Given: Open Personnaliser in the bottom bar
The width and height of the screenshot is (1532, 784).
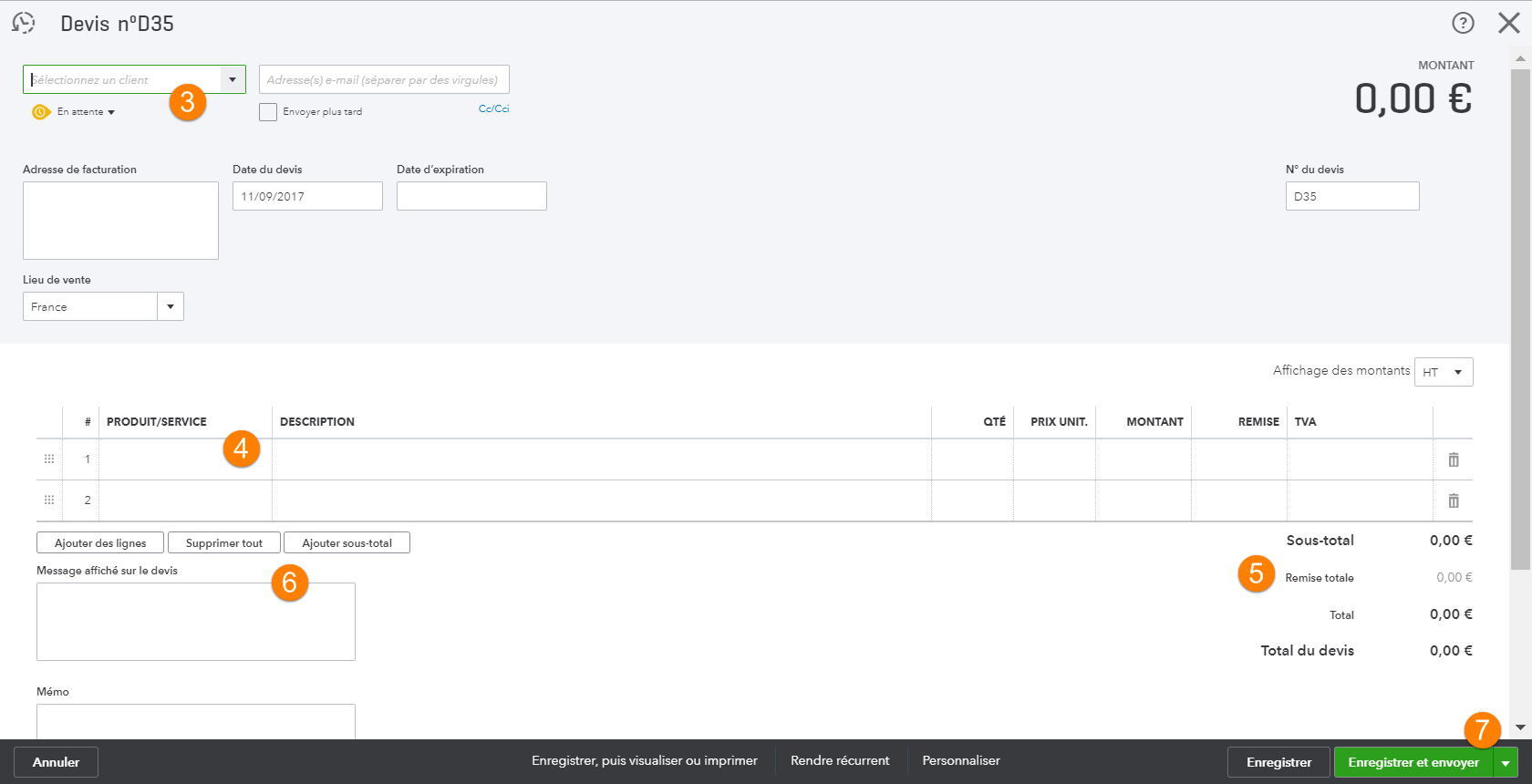Looking at the screenshot, I should [x=961, y=760].
